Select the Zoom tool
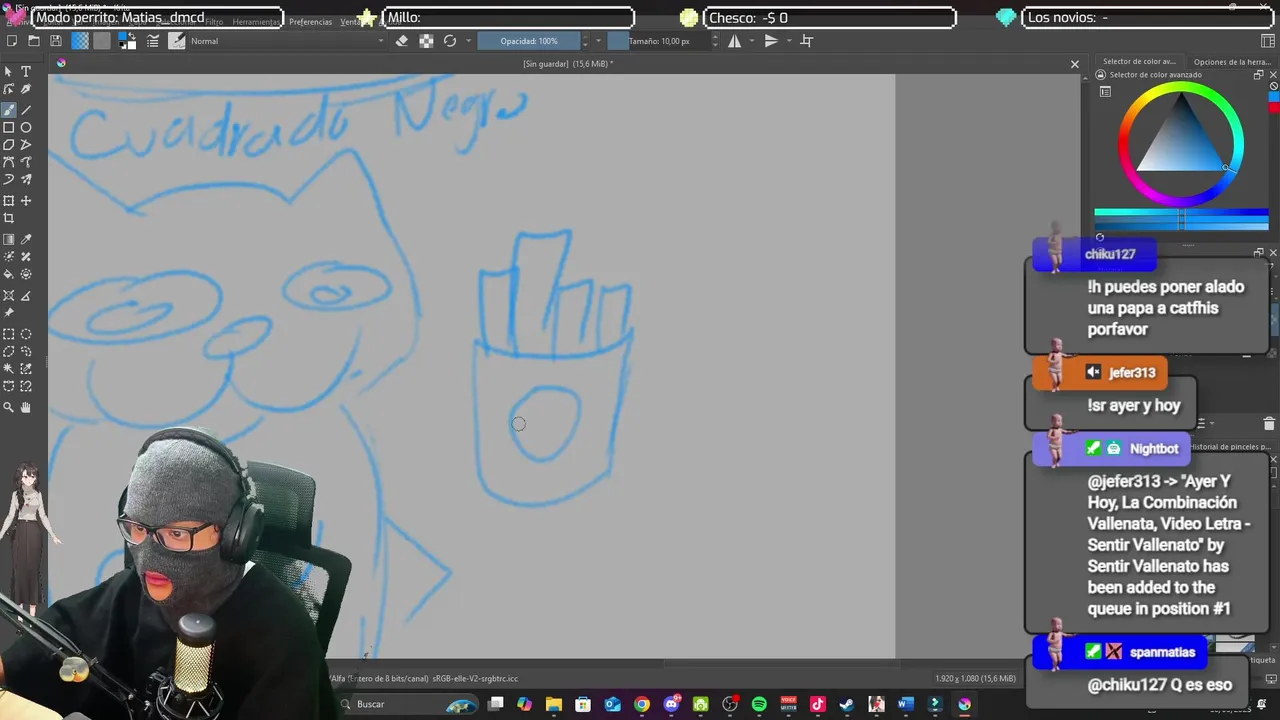Viewport: 1280px width, 720px height. click(x=9, y=407)
